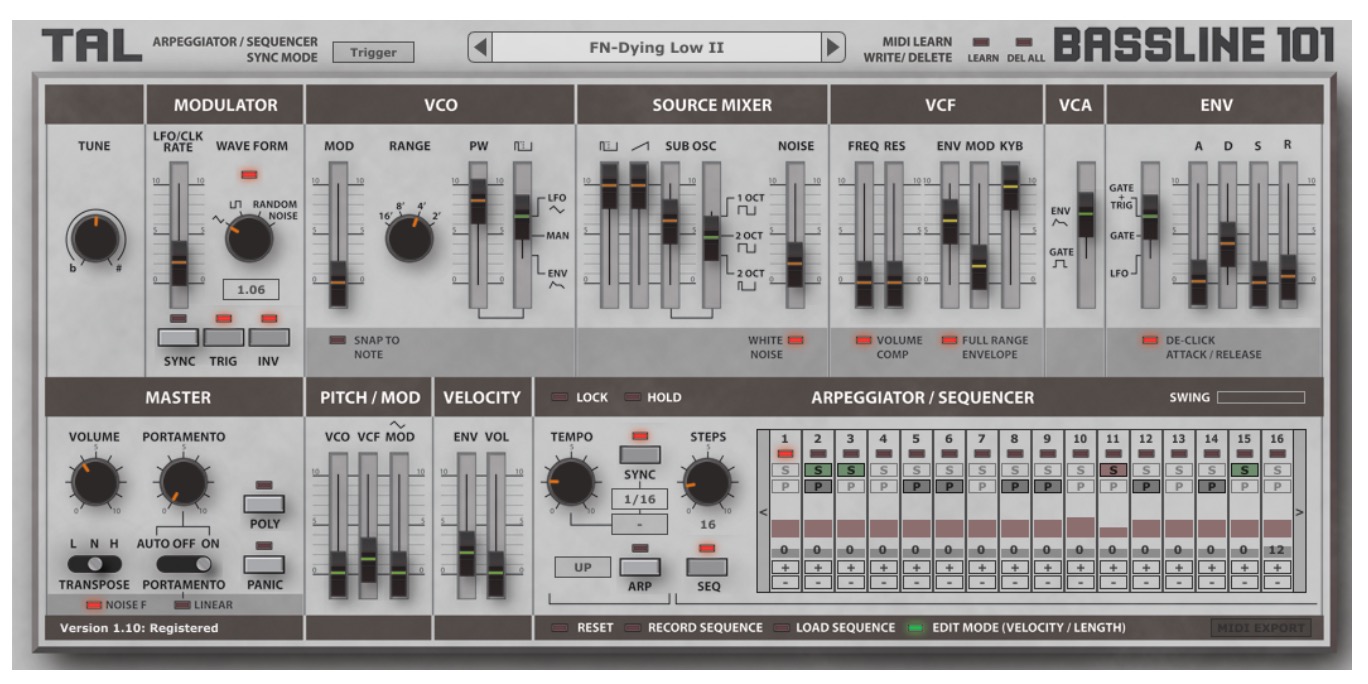Enable SNAP TO NOTE
This screenshot has width=1368, height=684.
coord(337,341)
